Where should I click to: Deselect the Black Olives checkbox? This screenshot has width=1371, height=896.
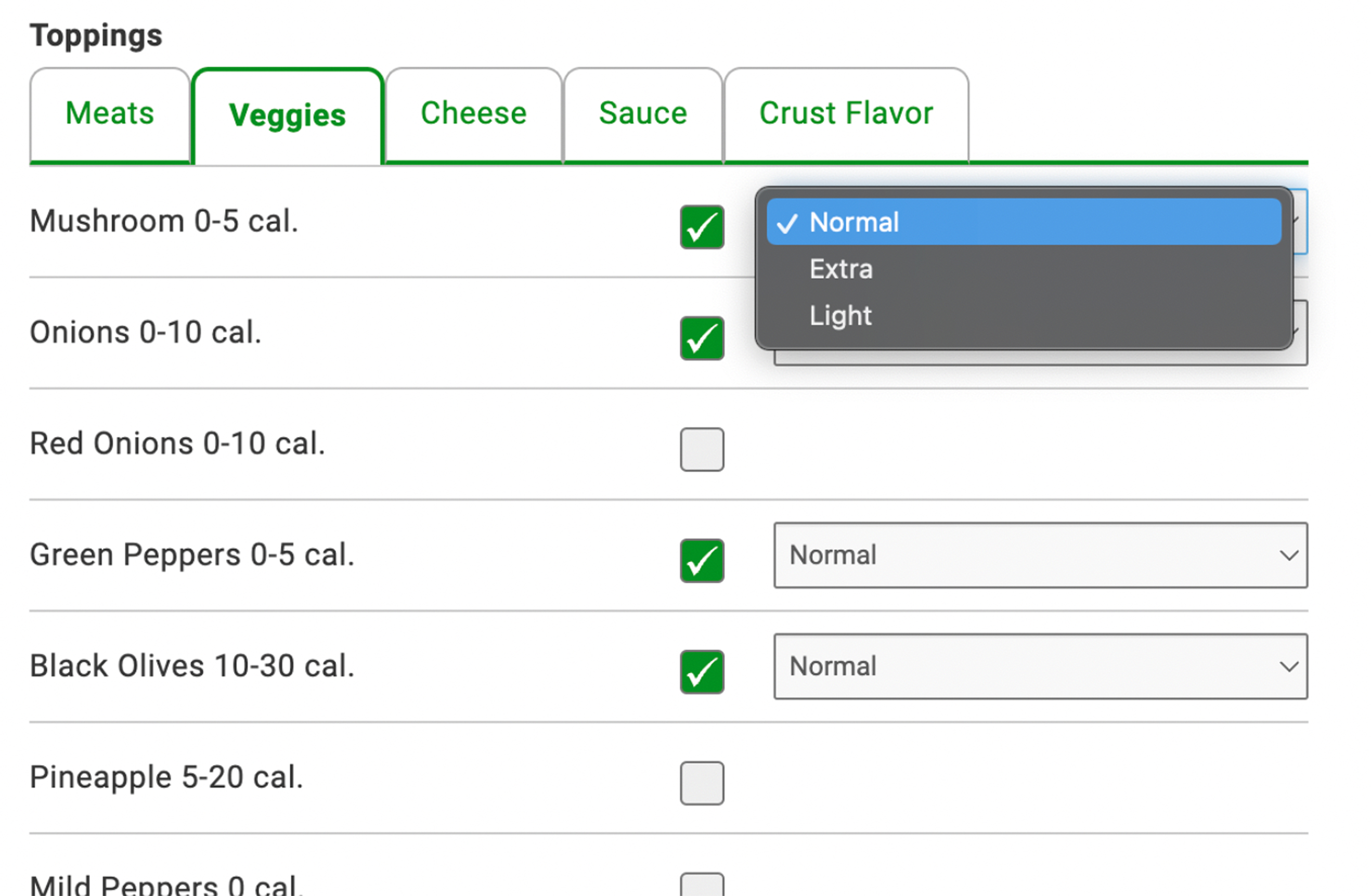(701, 671)
